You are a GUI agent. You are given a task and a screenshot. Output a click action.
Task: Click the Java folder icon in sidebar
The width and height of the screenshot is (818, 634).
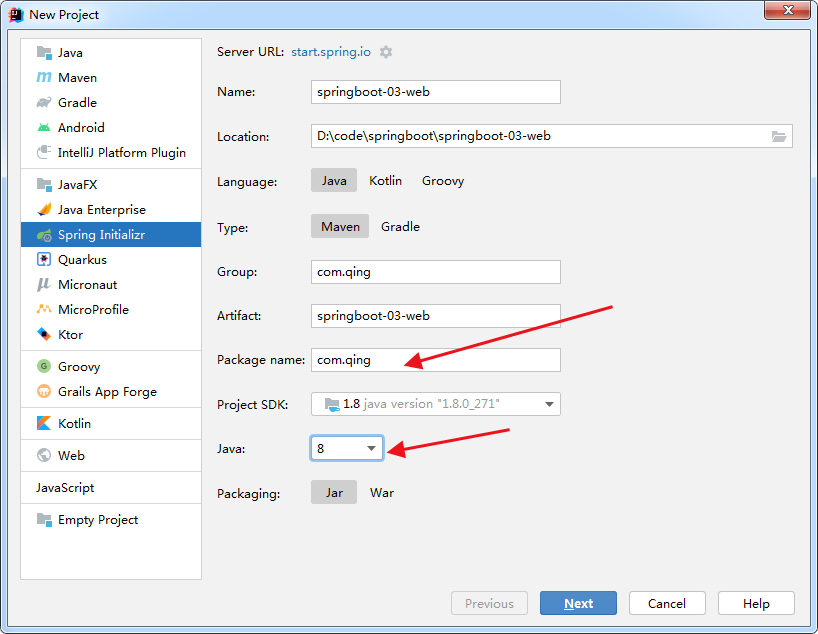pos(44,53)
